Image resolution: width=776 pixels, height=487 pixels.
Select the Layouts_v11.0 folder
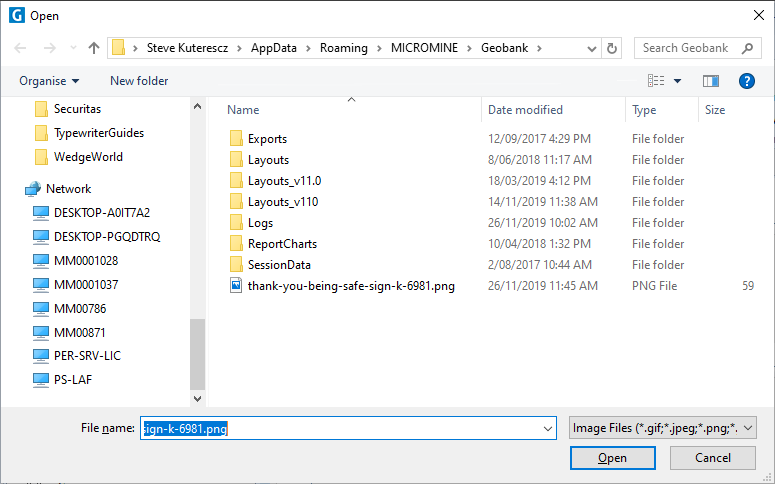[x=276, y=181]
